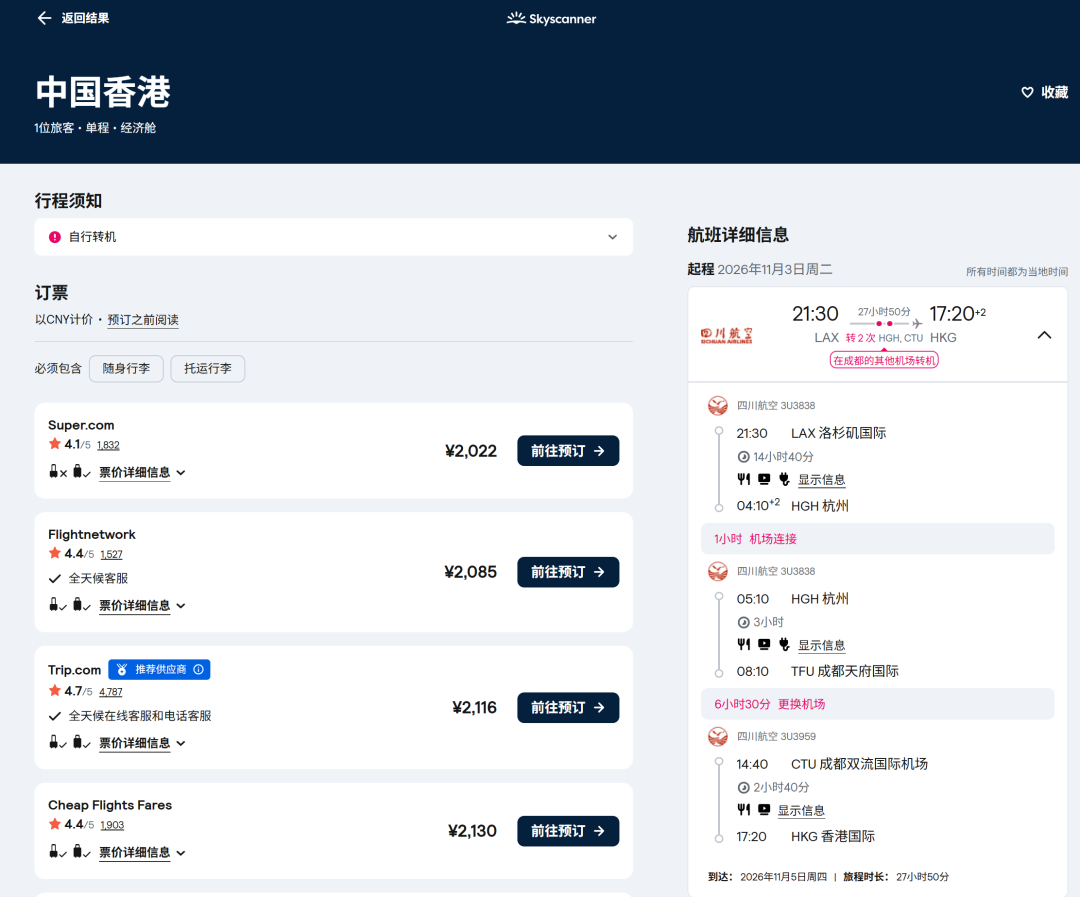This screenshot has height=897, width=1080.
Task: Click the 收藏 save label
Action: click(1054, 92)
